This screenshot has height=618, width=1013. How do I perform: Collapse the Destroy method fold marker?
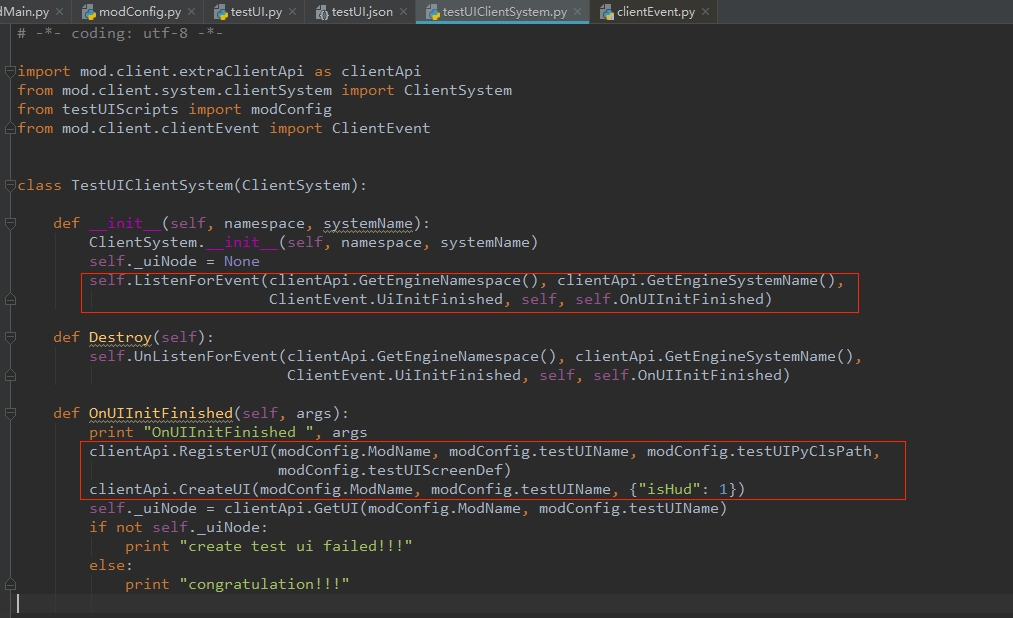(10, 337)
